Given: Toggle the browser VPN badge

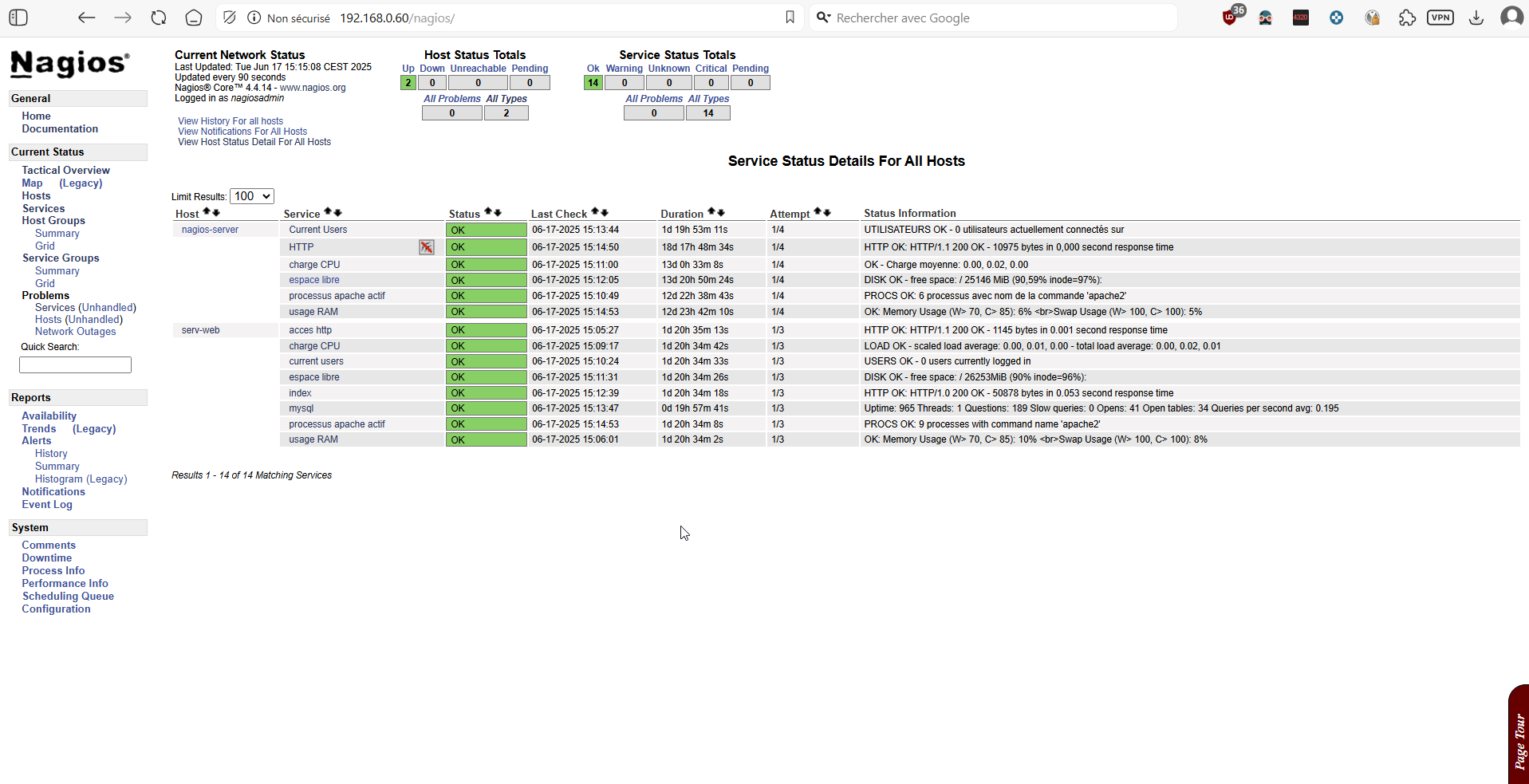Looking at the screenshot, I should (x=1440, y=18).
